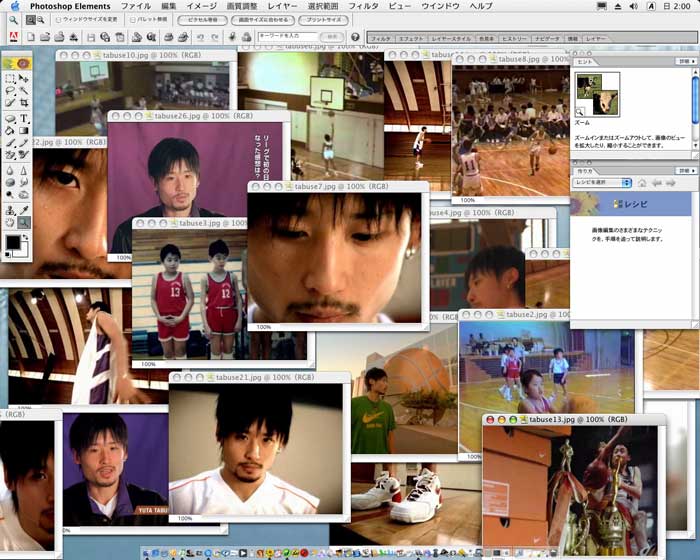Select the Red Eye Brush tool
This screenshot has width=700, height=560.
24,155
